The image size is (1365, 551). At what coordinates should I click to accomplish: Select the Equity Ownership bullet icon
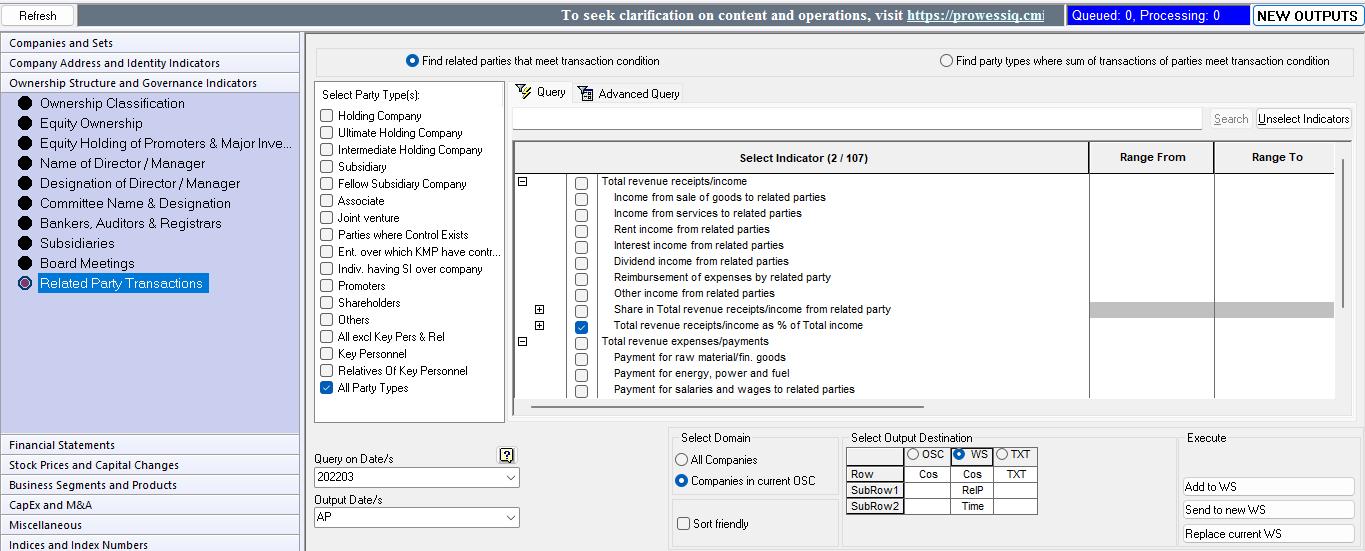(25, 123)
